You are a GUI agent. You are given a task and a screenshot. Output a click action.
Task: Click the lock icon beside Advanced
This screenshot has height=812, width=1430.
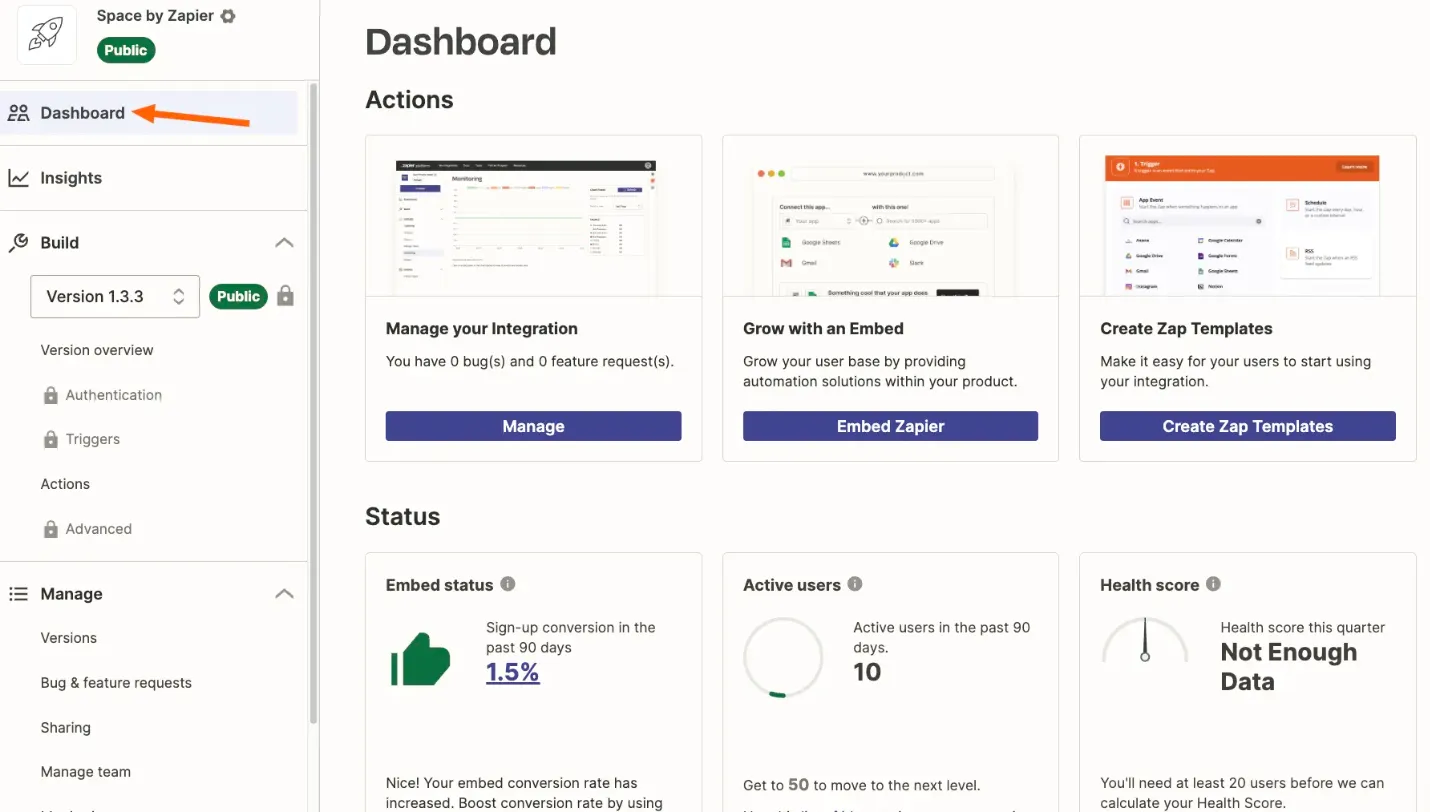51,529
